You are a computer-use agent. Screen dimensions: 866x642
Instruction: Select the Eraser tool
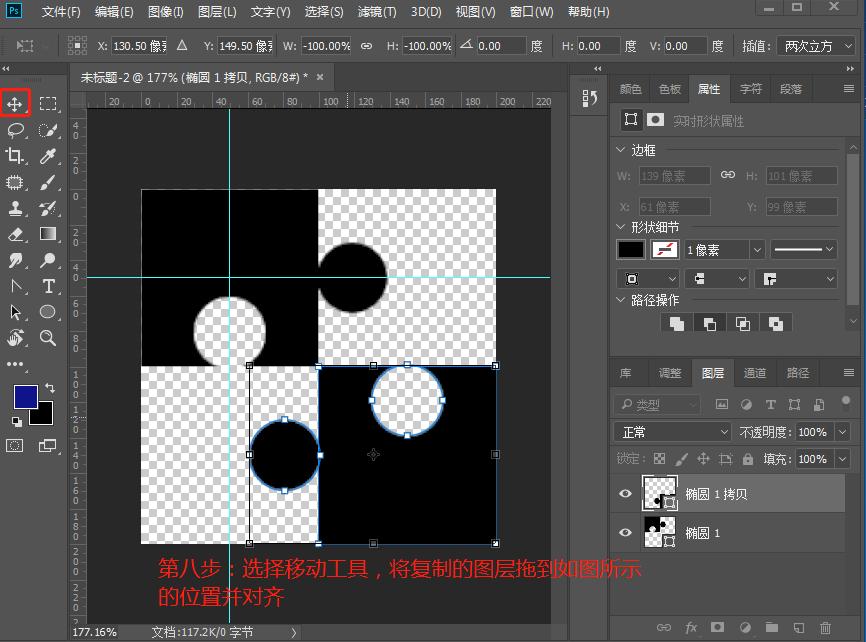16,234
